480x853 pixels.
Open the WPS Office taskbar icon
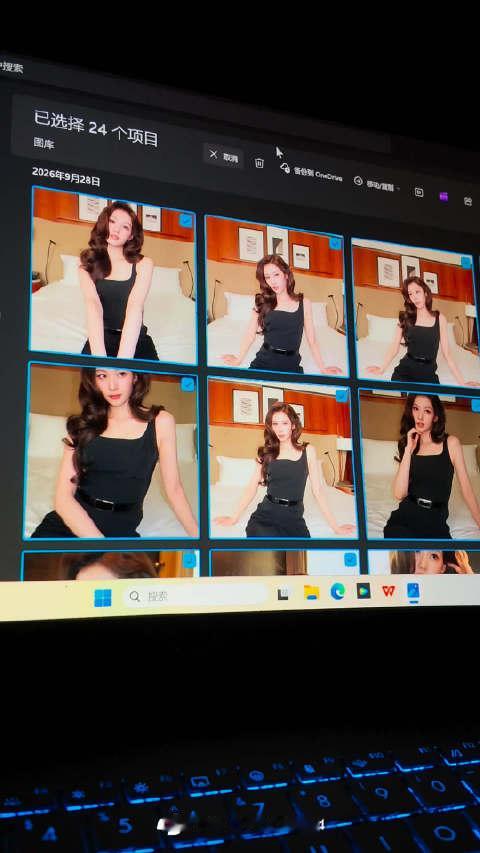point(388,591)
